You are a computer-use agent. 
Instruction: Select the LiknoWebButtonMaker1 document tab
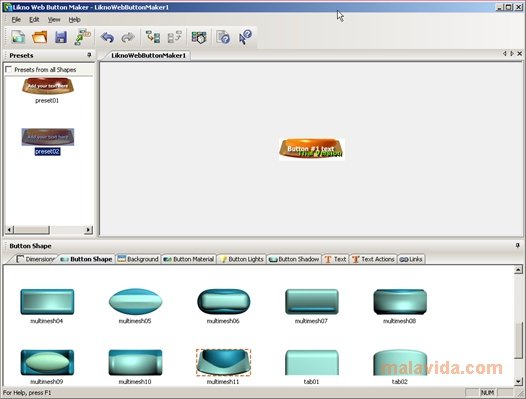148,55
